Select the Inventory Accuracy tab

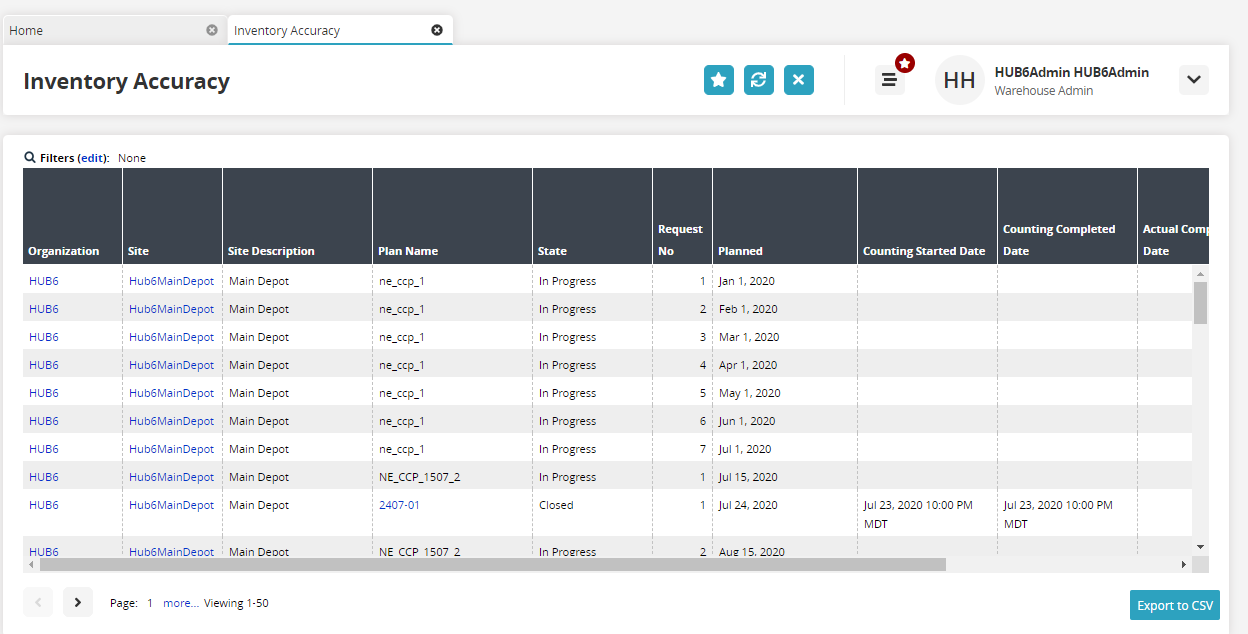tap(320, 30)
